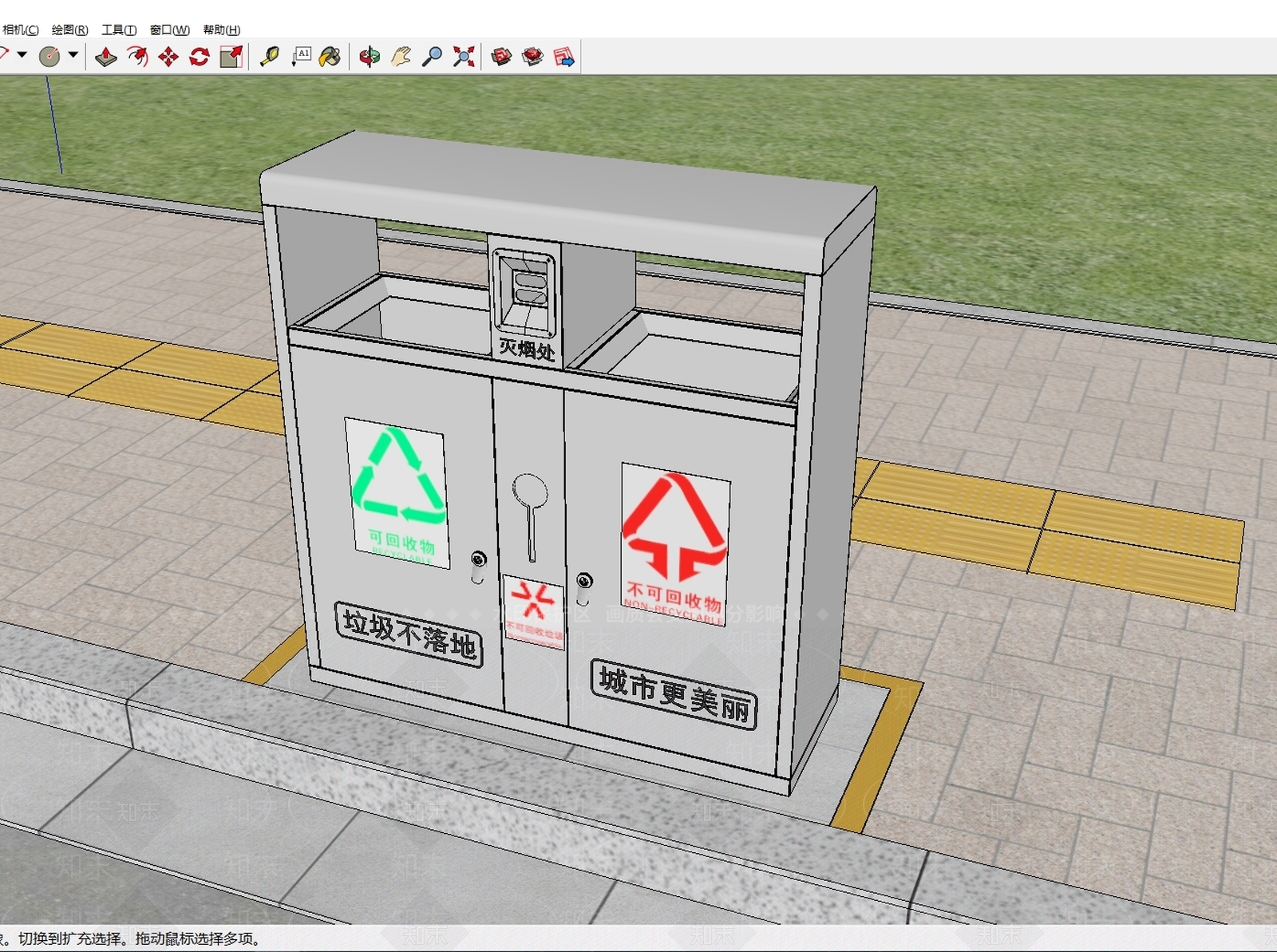Open the 相机(C) camera menu
Screen dimensions: 1277x952
20,30
